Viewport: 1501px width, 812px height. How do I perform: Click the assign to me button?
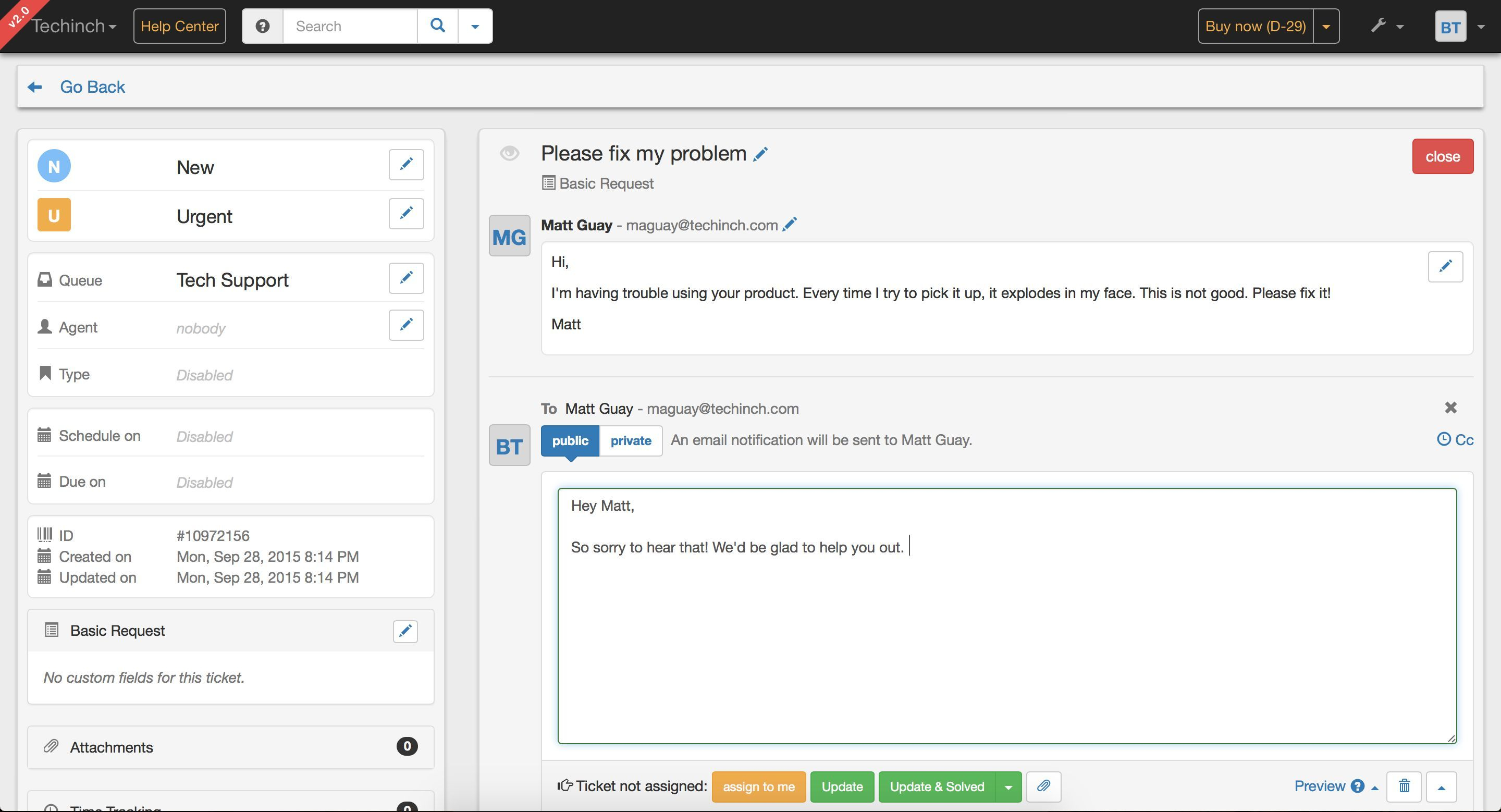click(x=758, y=787)
